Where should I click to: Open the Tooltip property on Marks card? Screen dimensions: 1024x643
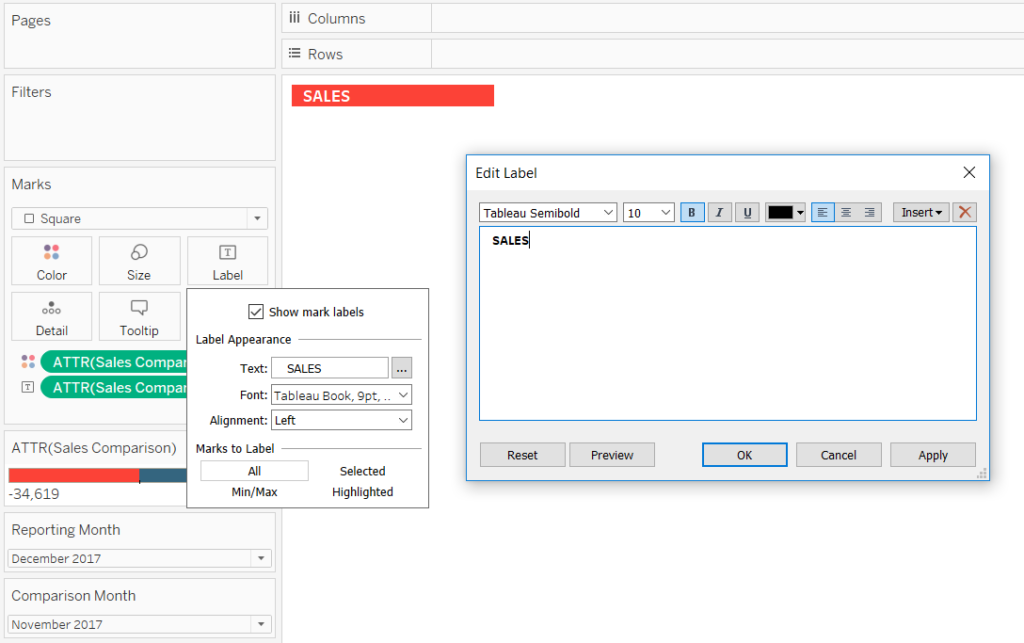point(139,317)
